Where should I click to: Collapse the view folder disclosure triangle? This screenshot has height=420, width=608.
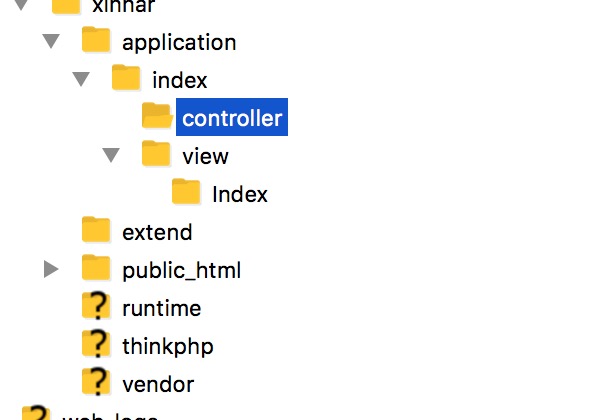click(111, 155)
